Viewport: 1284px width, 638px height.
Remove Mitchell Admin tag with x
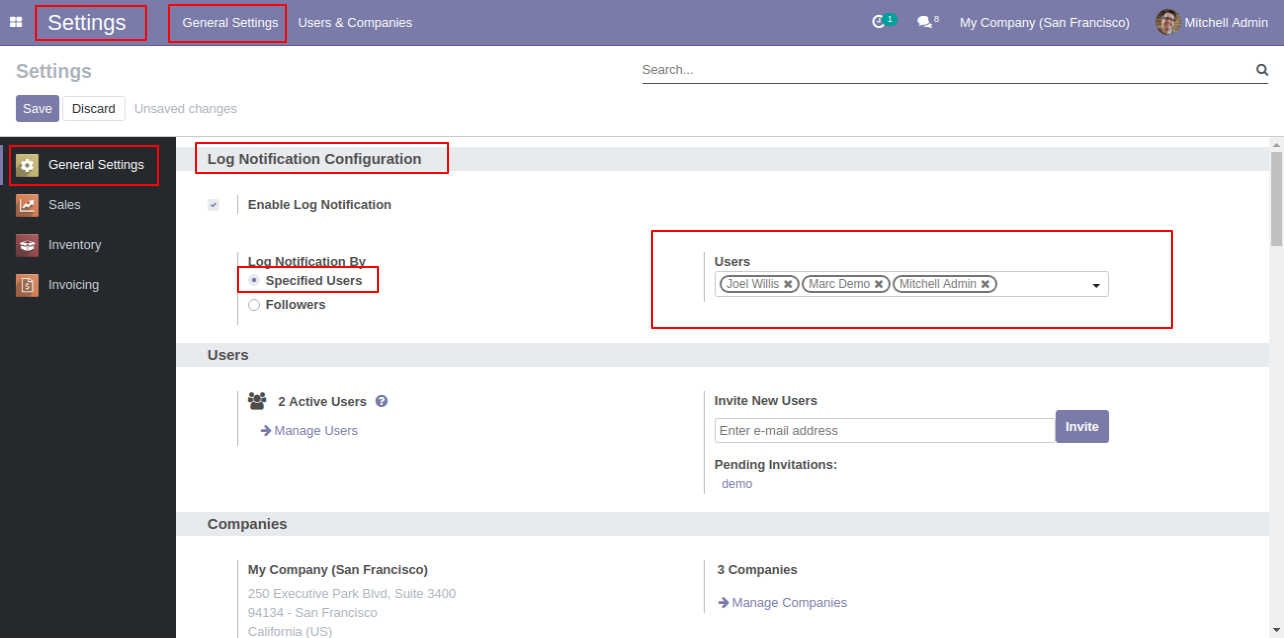click(985, 284)
